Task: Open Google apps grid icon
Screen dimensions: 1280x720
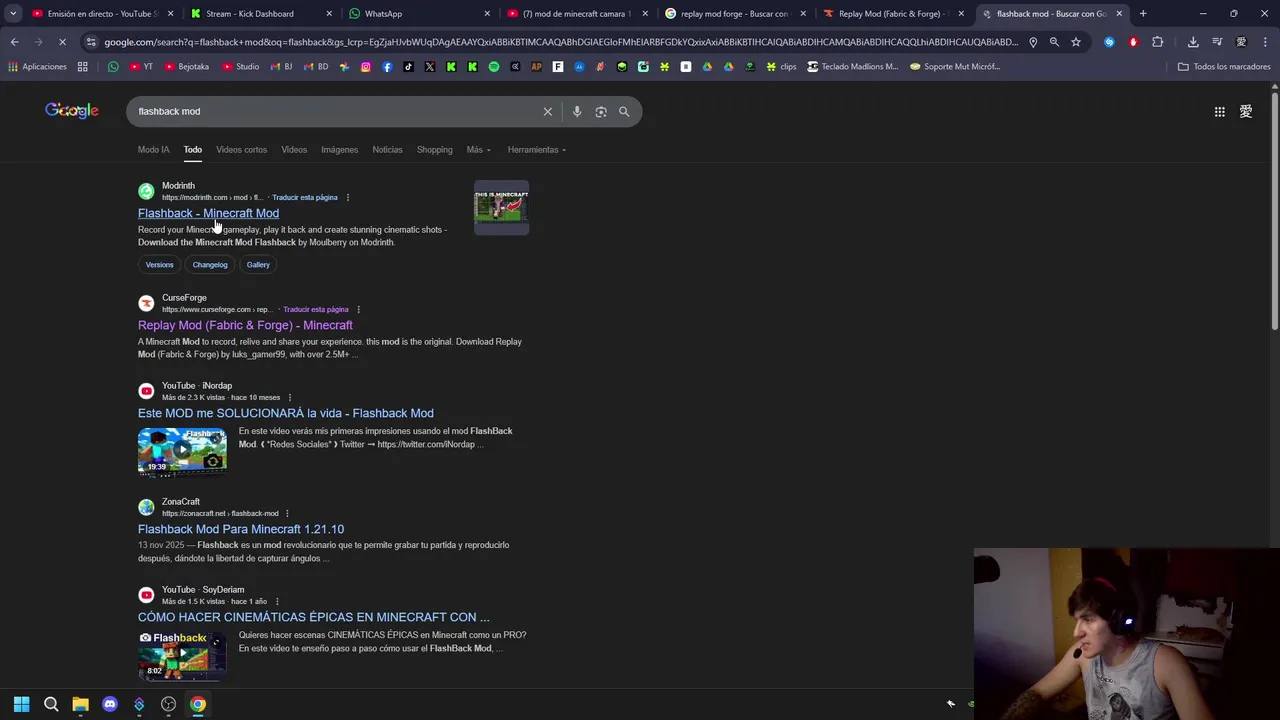Action: pos(1220,112)
